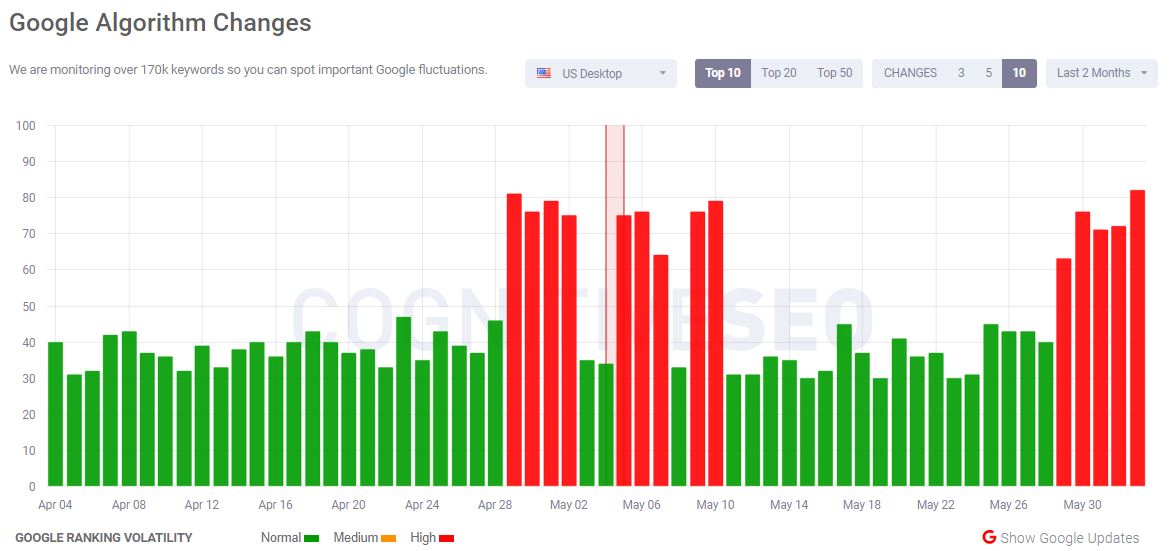Toggle the Normal green legend swatch
The width and height of the screenshot is (1172, 551).
point(312,538)
